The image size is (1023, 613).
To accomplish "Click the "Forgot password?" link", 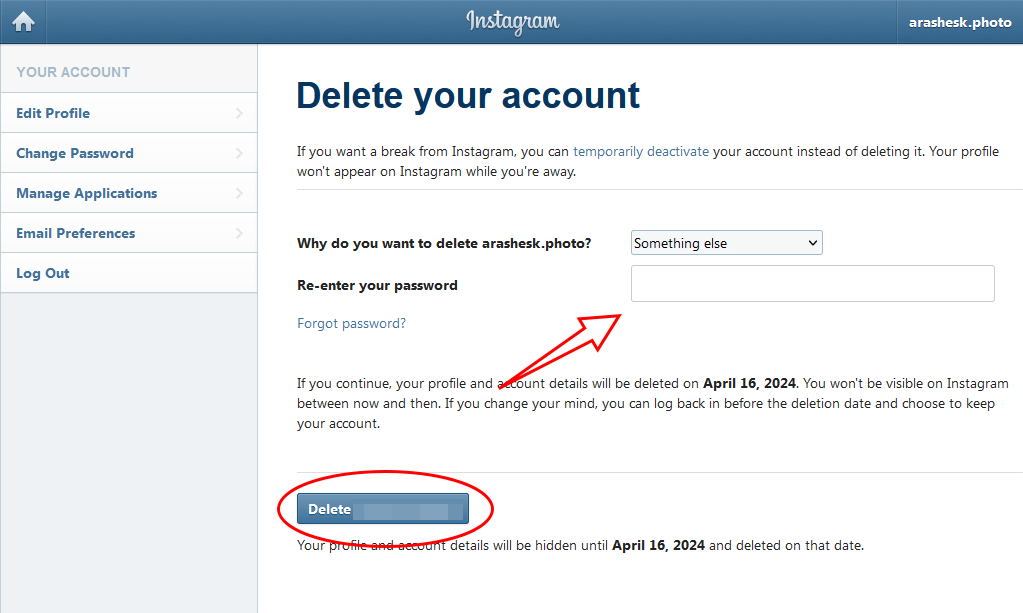I will click(352, 323).
